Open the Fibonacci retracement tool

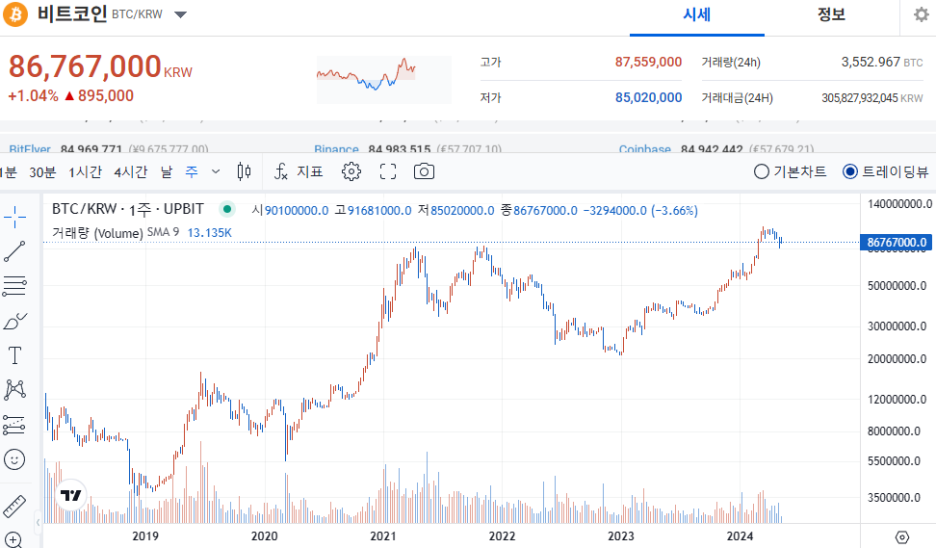click(x=14, y=286)
